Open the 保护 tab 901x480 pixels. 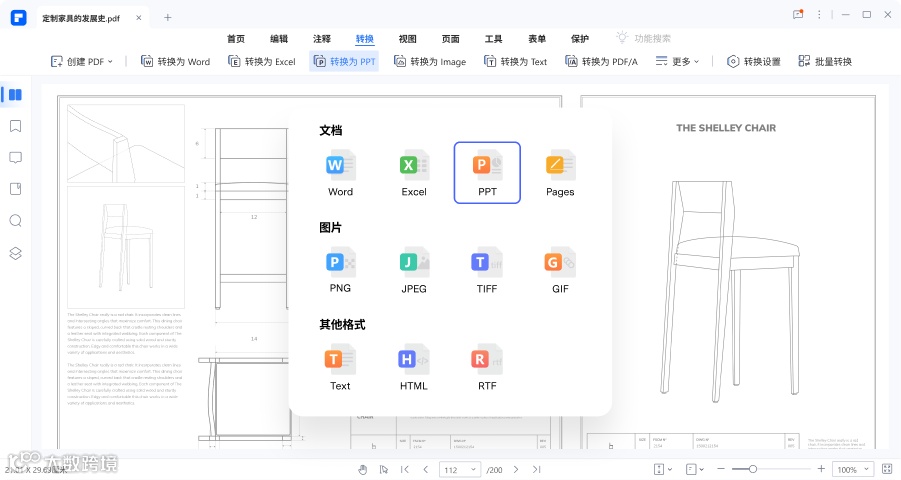(x=580, y=39)
